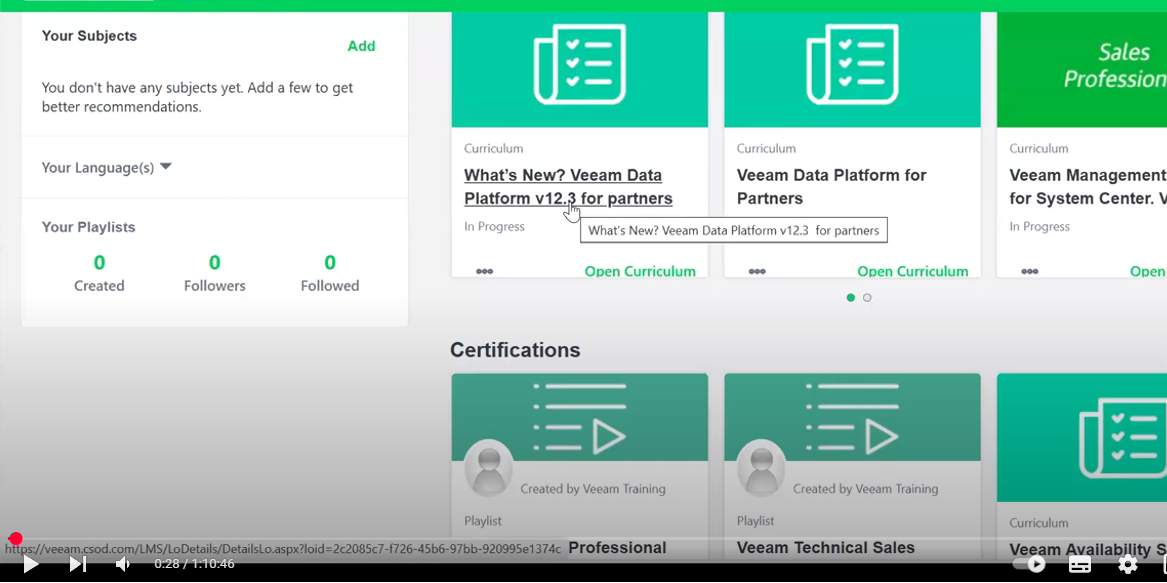
Task: Click In Progress status on Veeam Management card
Action: pos(1040,226)
